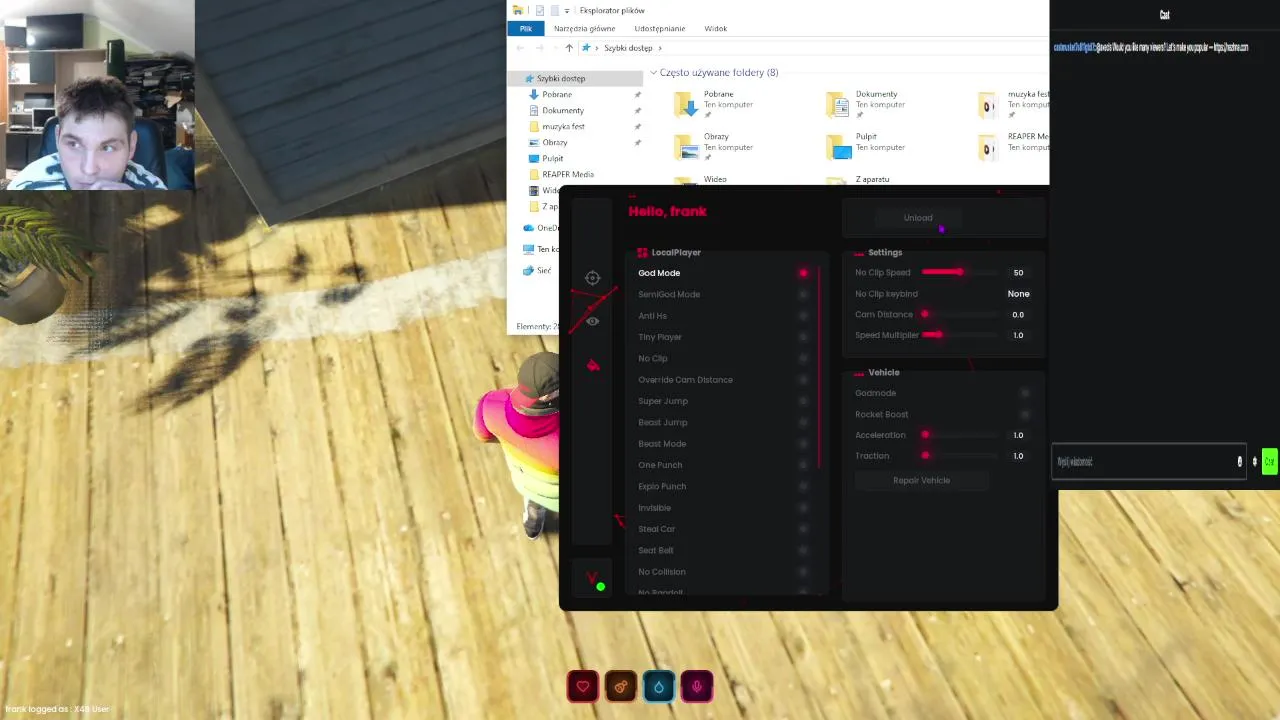
Task: Enable No Collision option
Action: 803,572
